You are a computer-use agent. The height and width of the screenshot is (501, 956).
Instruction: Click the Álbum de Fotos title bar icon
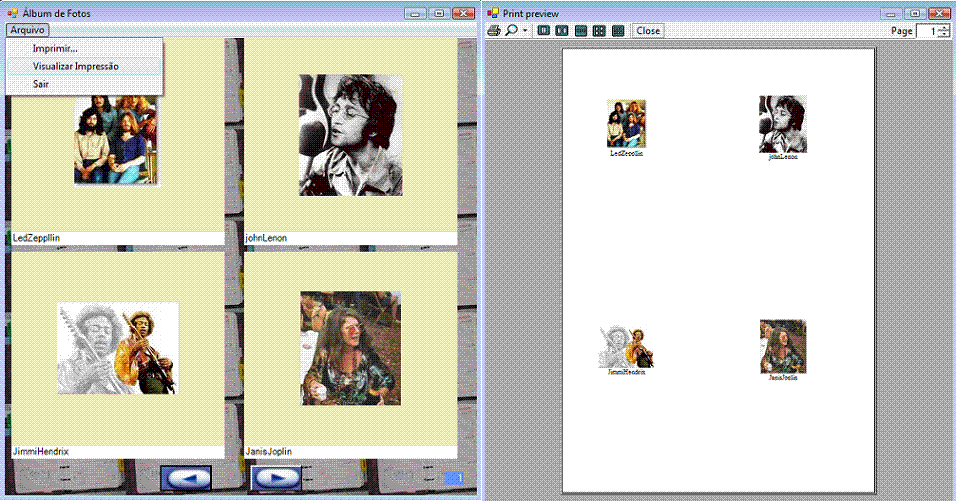click(12, 13)
